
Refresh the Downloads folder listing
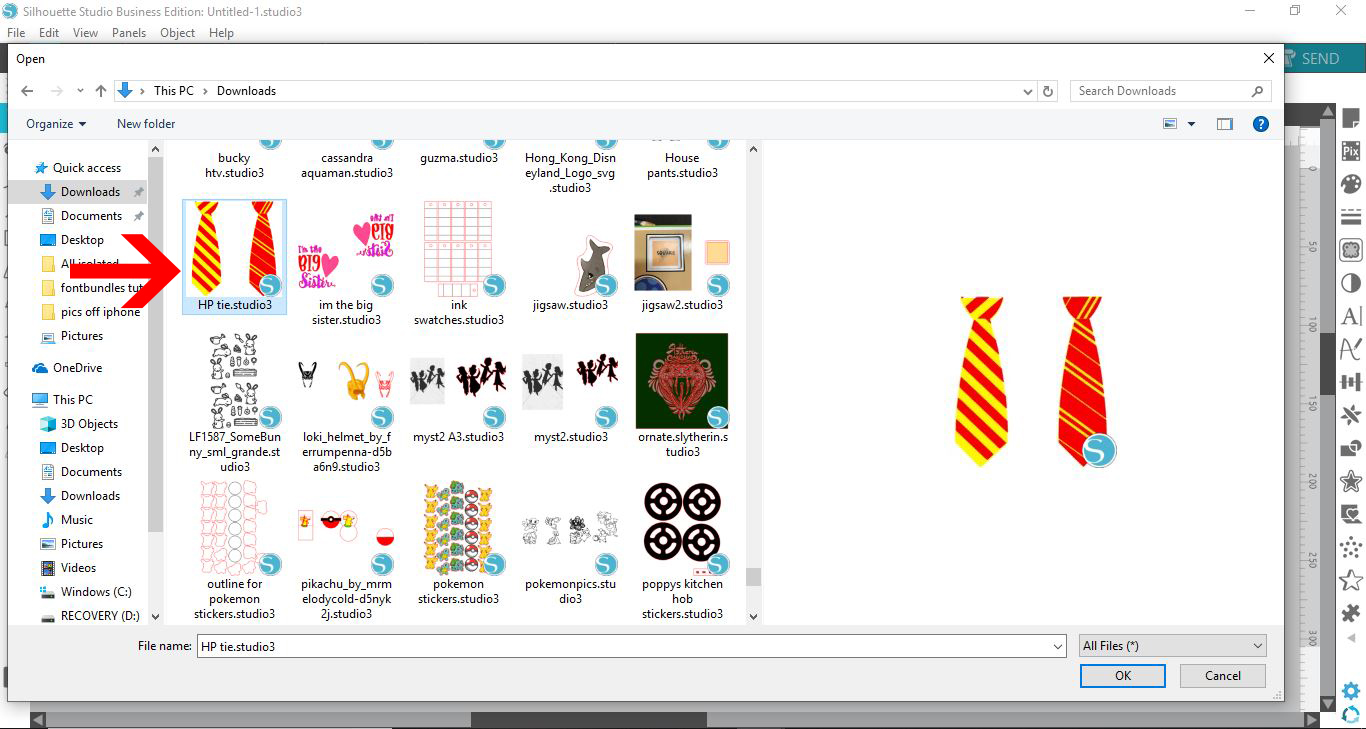click(x=1048, y=91)
